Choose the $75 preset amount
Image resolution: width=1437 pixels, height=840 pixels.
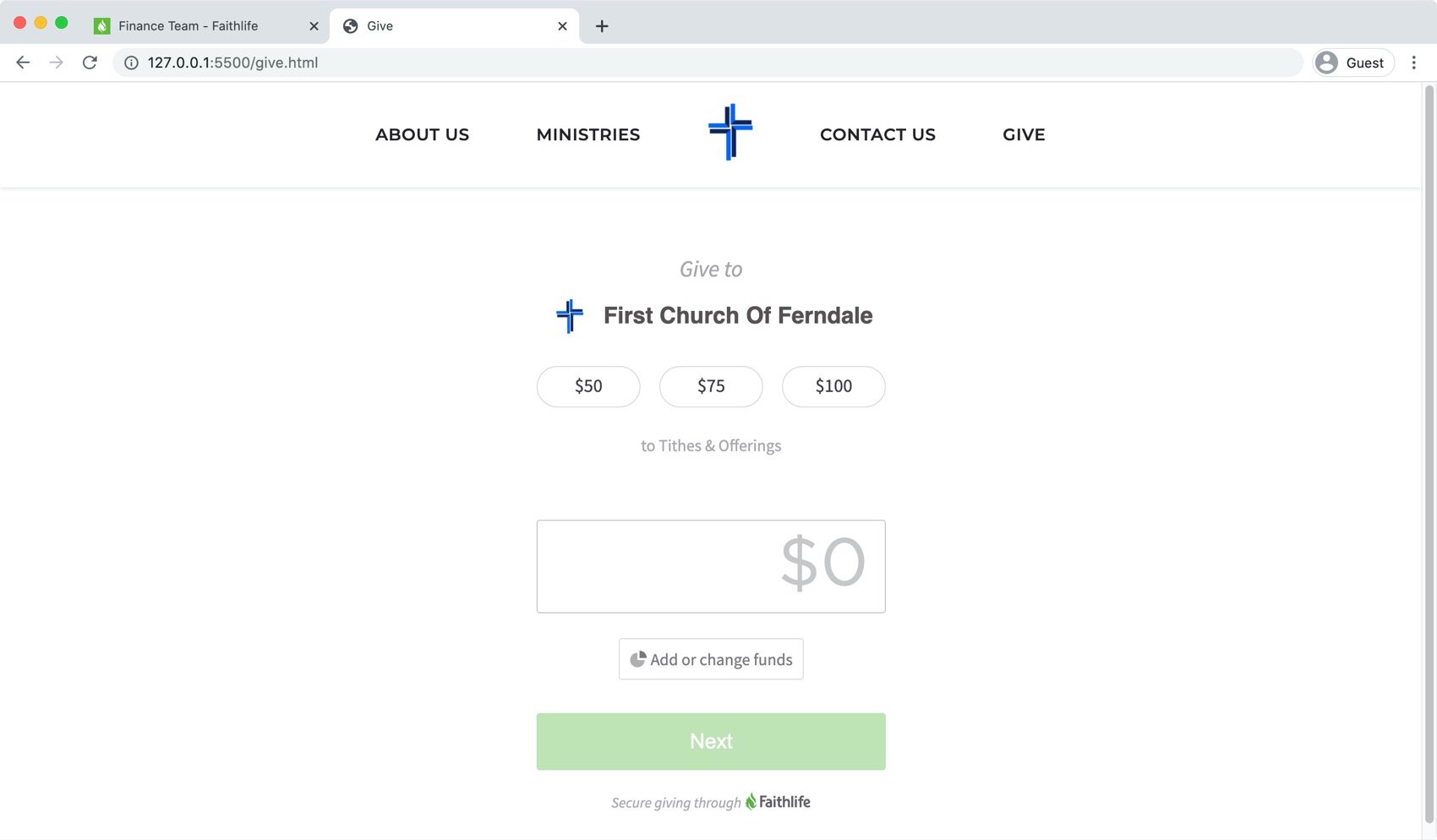click(x=711, y=386)
